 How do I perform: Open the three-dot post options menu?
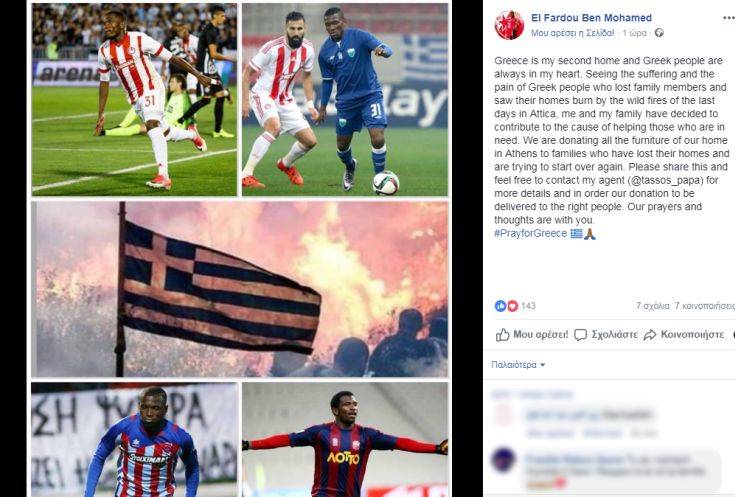pos(728,18)
